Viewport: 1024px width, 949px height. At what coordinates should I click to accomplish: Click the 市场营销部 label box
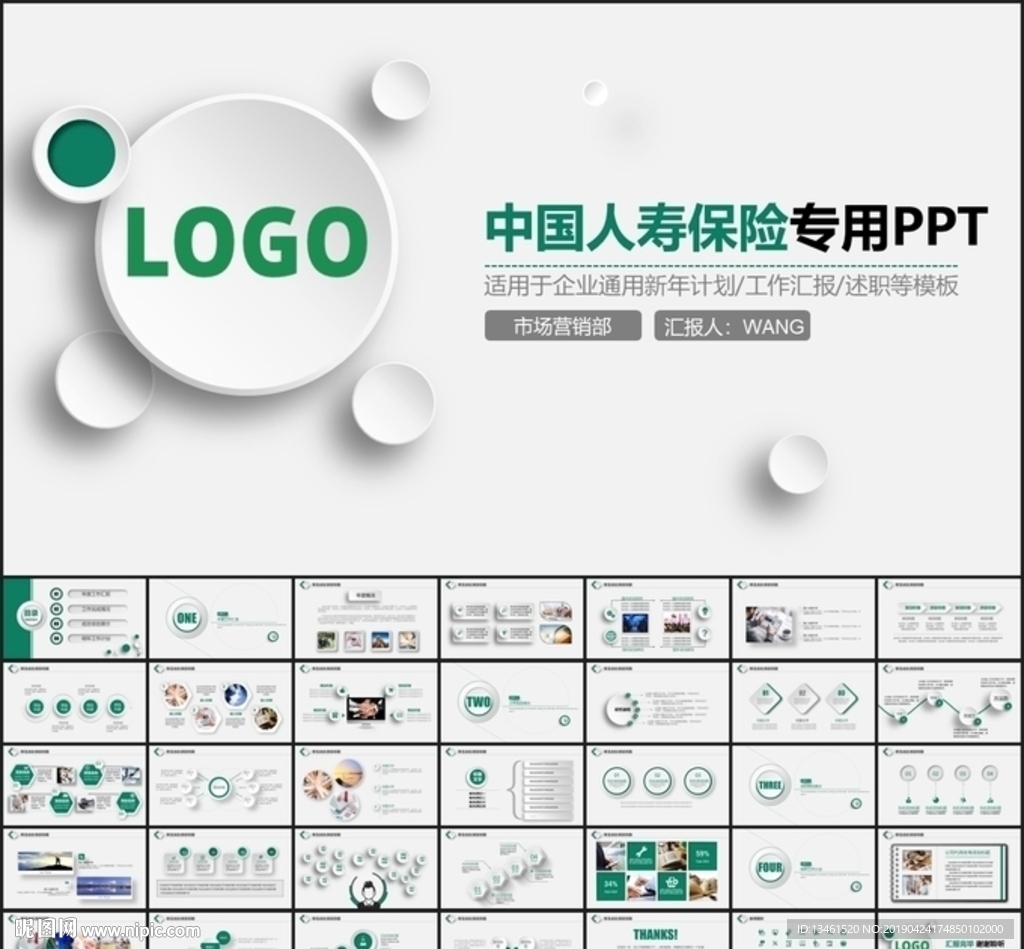(562, 325)
